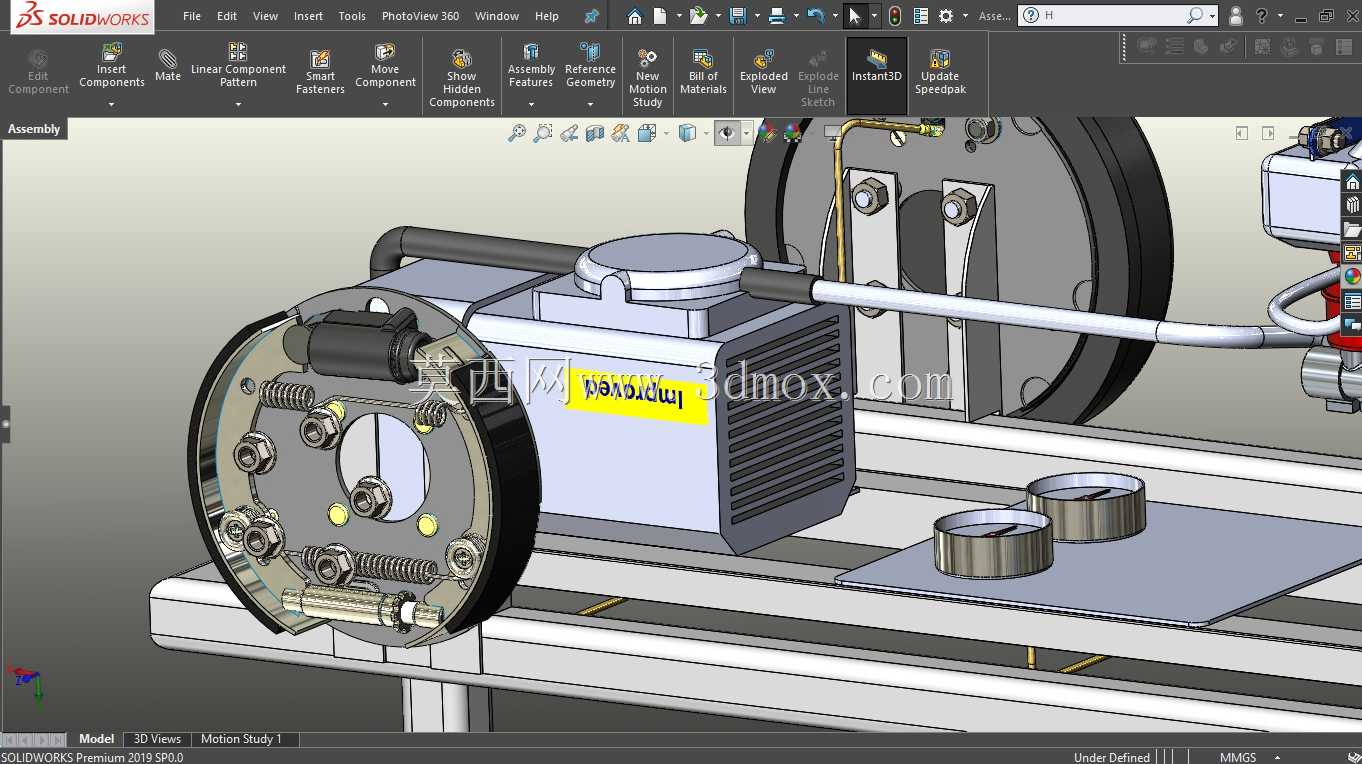Click the left panel collapse handle

pos(5,424)
